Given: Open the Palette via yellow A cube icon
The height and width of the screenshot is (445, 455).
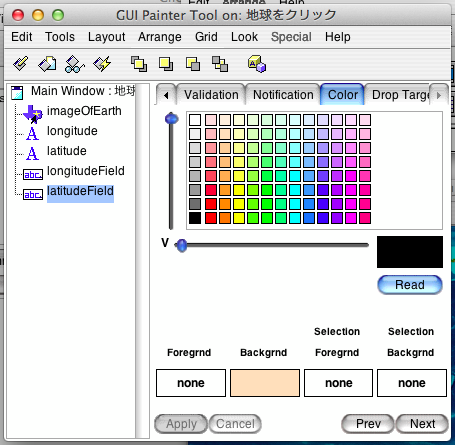Looking at the screenshot, I should pos(257,64).
